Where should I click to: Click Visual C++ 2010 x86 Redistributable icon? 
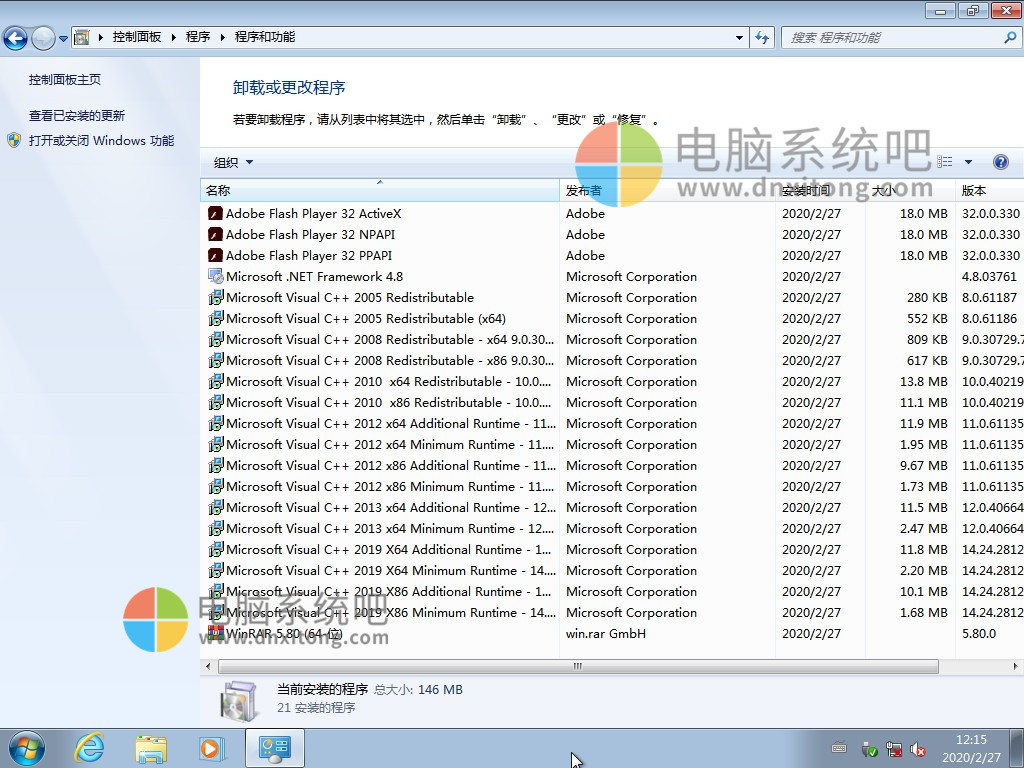pos(216,402)
